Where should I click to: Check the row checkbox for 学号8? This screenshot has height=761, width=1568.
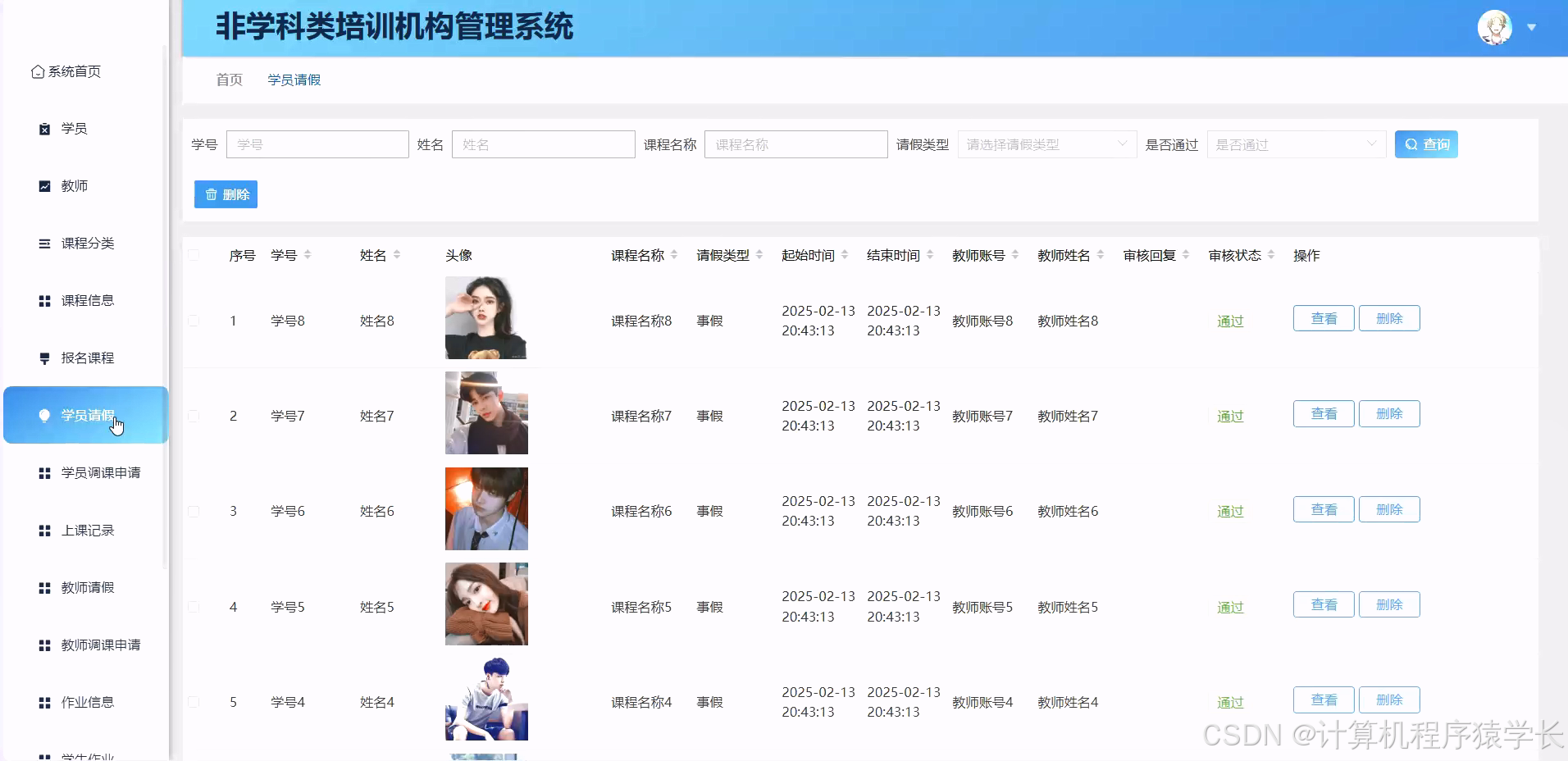[x=194, y=320]
